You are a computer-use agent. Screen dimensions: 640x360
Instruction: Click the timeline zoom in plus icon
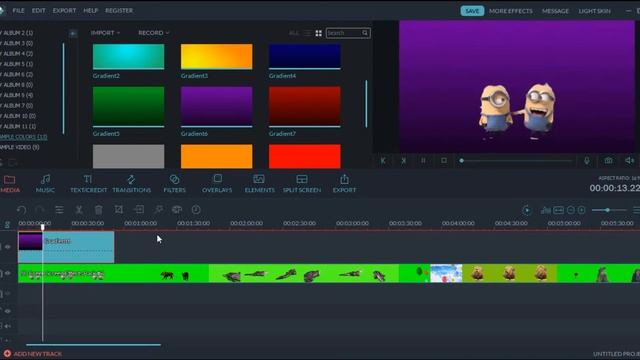click(x=582, y=210)
